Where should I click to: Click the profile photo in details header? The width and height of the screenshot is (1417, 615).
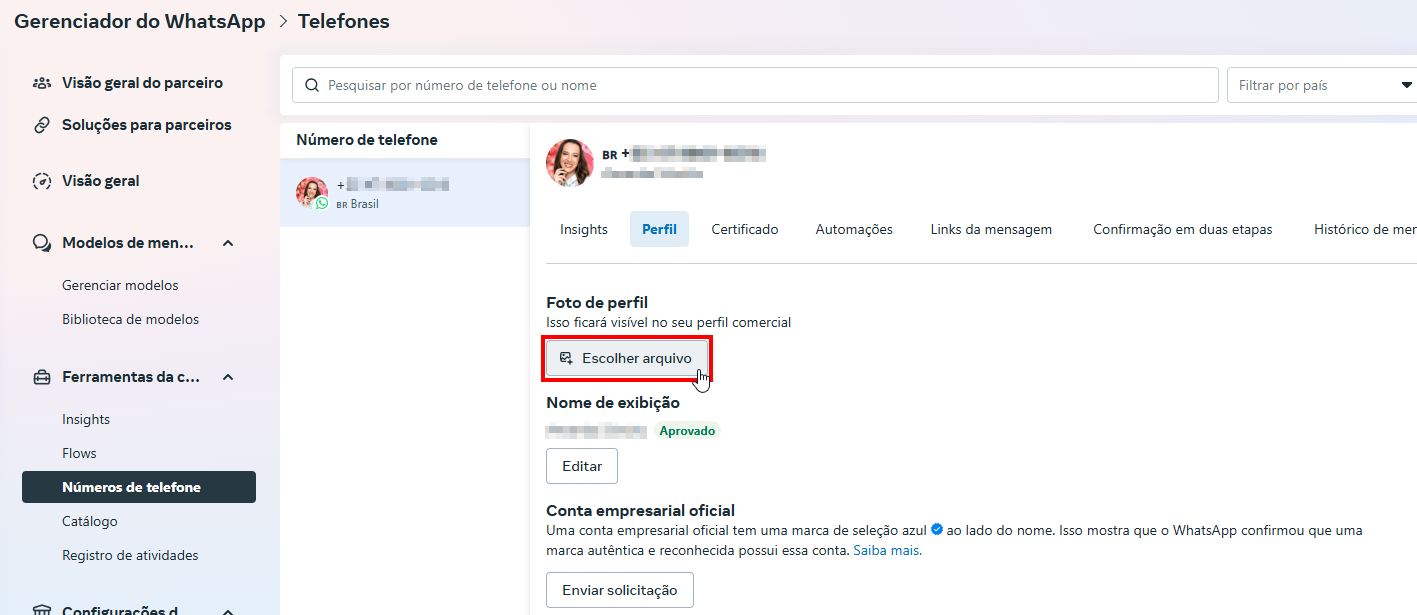tap(570, 163)
